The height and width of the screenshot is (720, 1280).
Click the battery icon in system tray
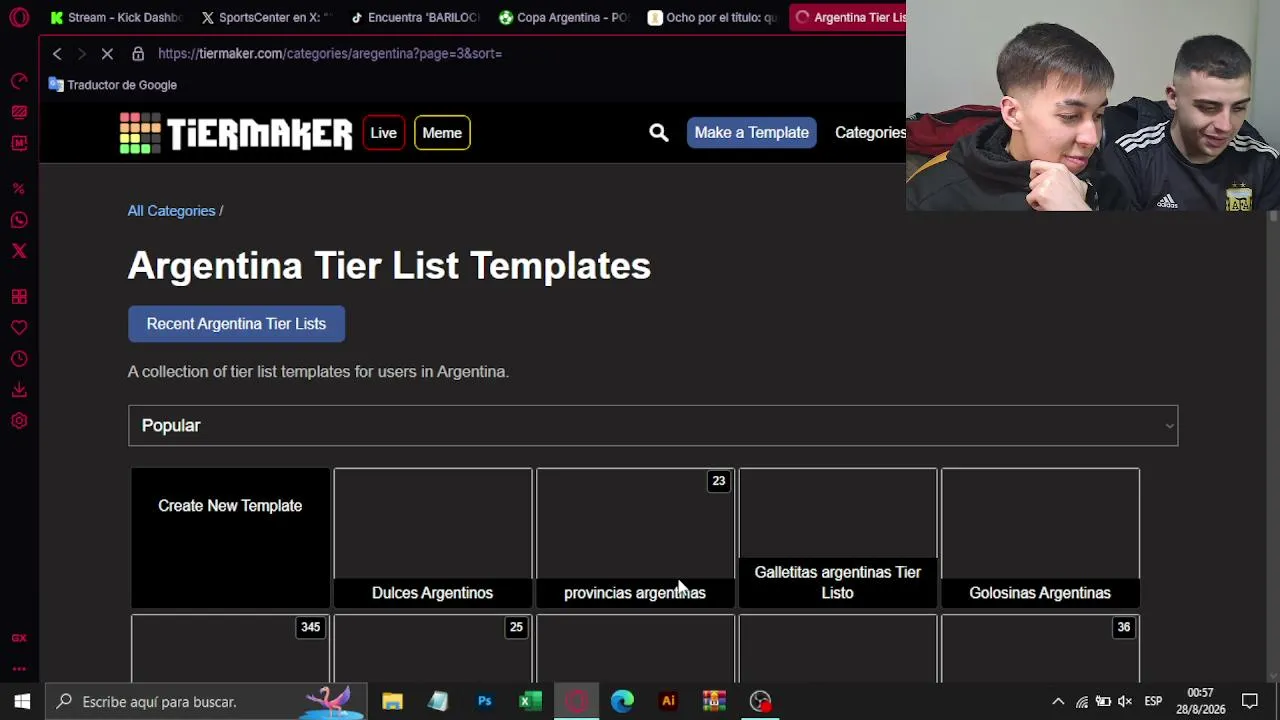pos(1103,701)
